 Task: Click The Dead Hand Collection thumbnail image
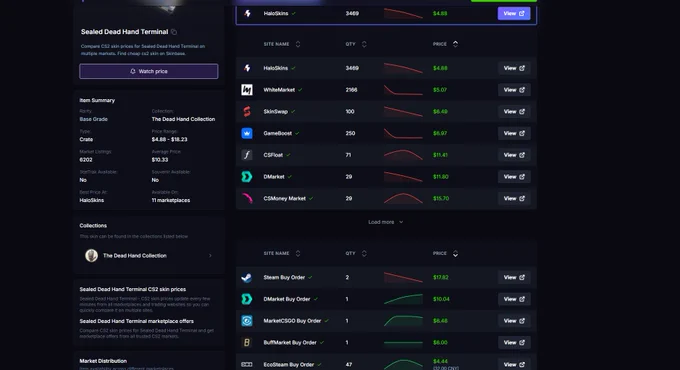click(91, 255)
